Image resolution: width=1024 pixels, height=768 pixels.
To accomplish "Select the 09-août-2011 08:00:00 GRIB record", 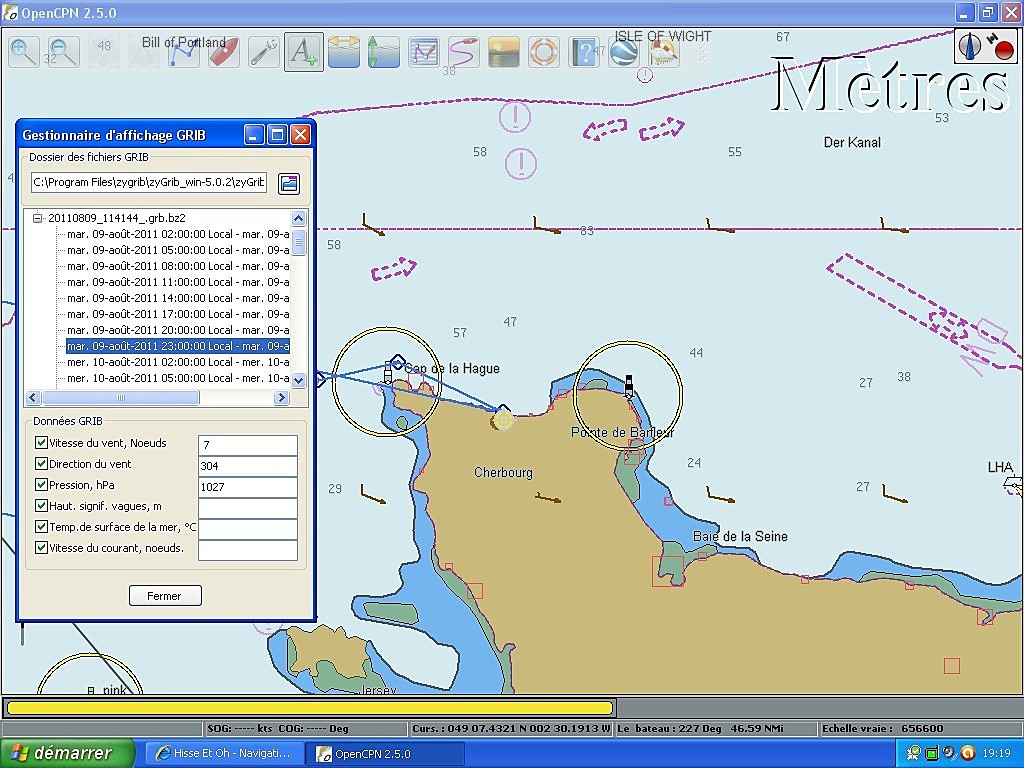I will click(x=178, y=266).
